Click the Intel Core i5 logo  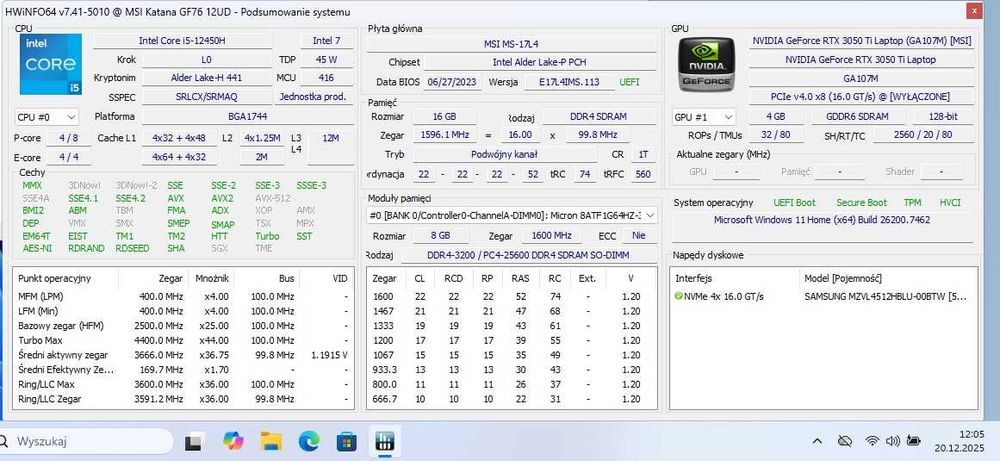[48, 64]
